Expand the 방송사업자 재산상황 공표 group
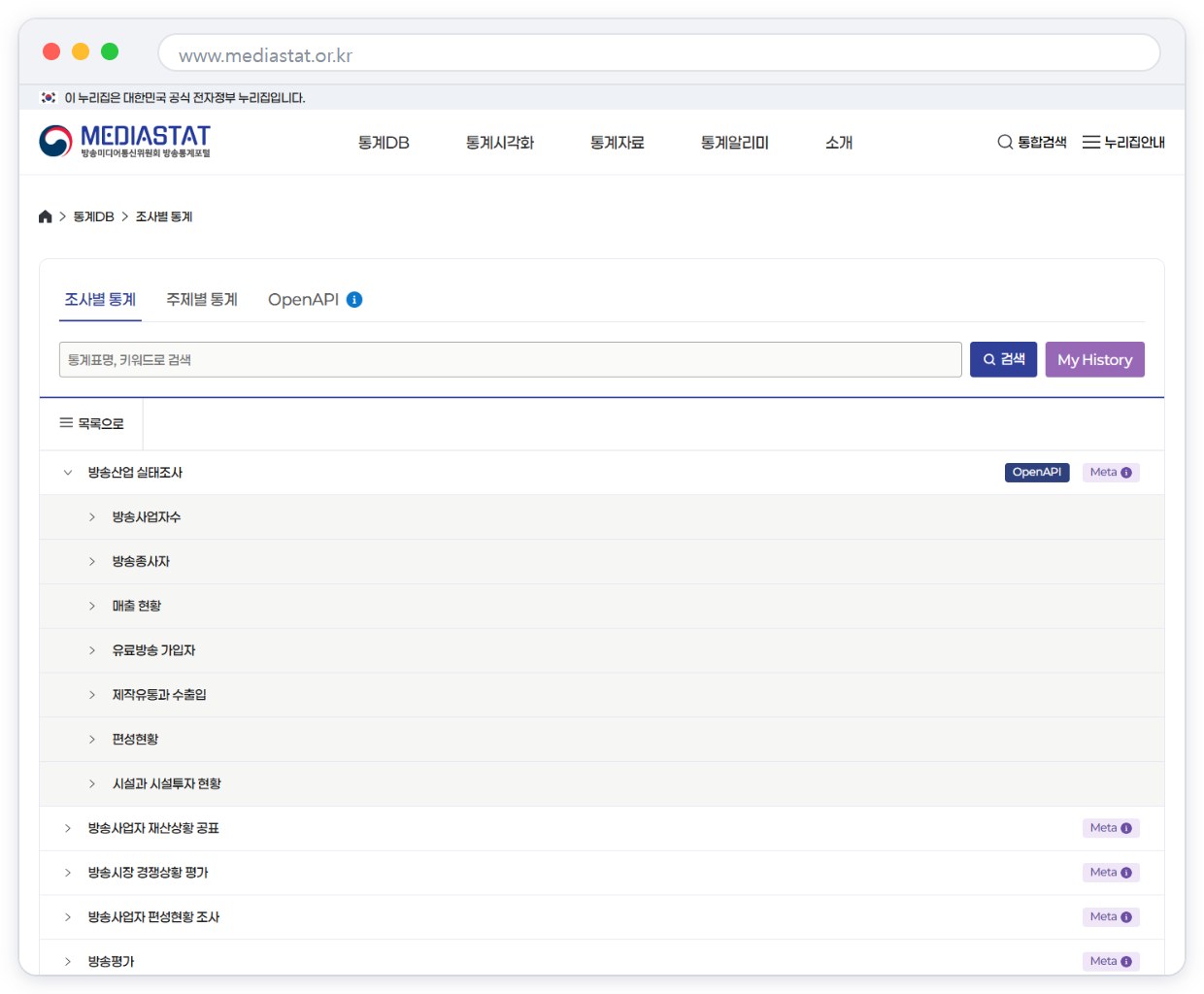Screen dimensions: 1204x994 coord(68,829)
